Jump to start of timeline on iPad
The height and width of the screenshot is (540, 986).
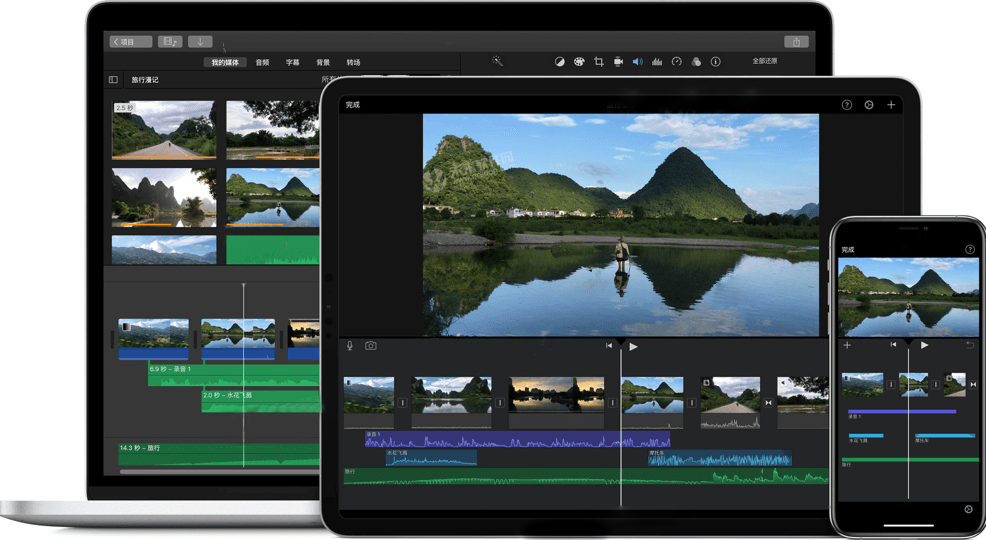(x=609, y=346)
